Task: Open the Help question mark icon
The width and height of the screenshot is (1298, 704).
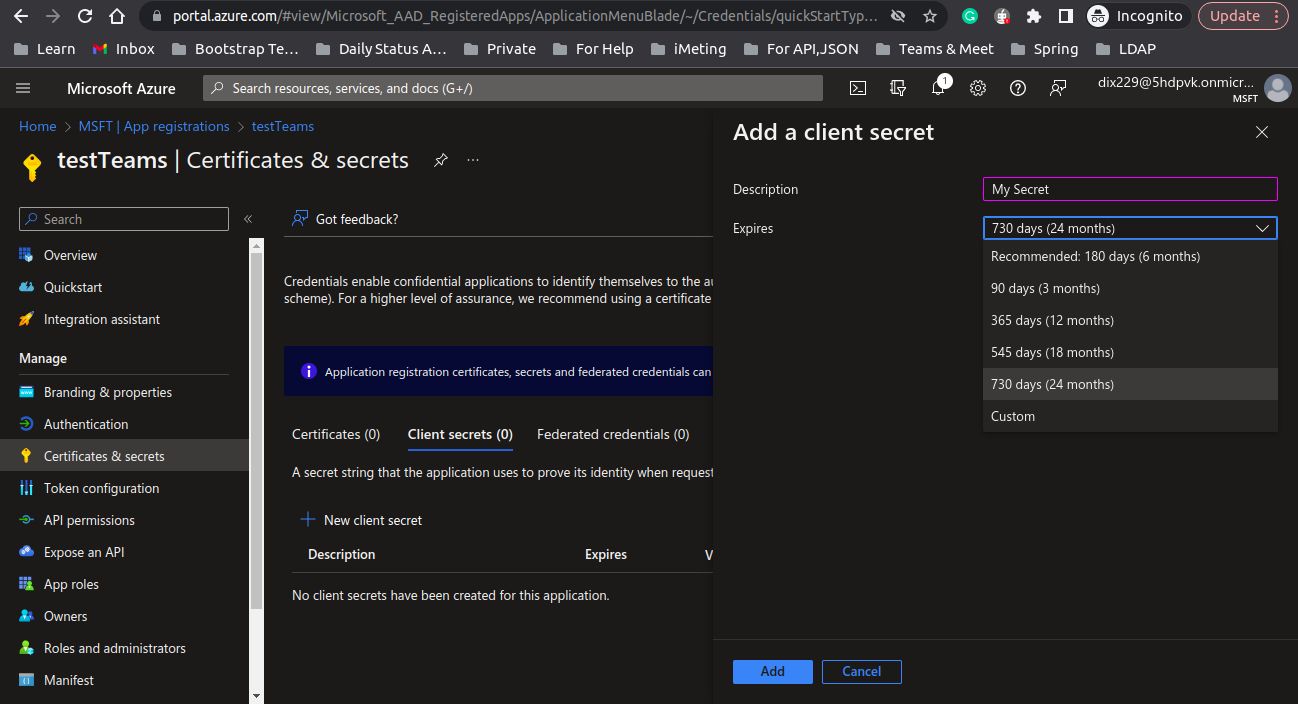Action: (1018, 88)
